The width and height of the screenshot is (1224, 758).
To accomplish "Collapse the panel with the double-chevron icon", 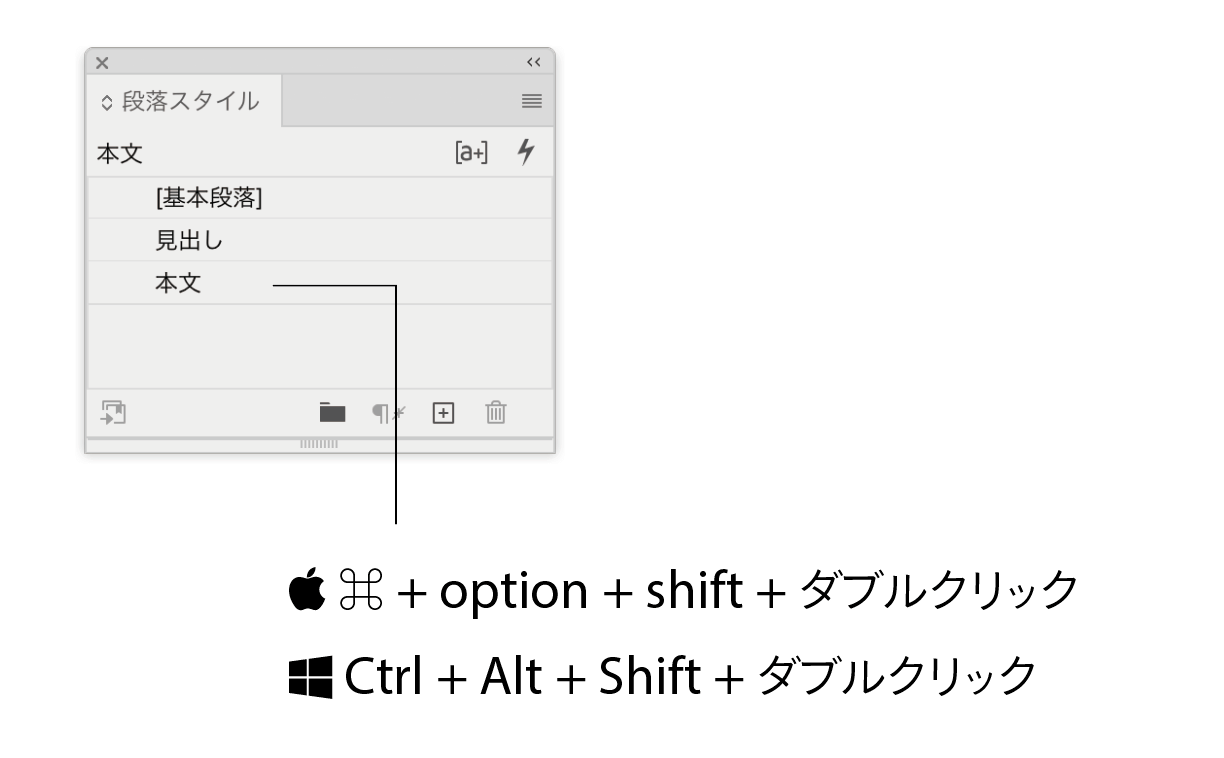I will click(x=533, y=62).
